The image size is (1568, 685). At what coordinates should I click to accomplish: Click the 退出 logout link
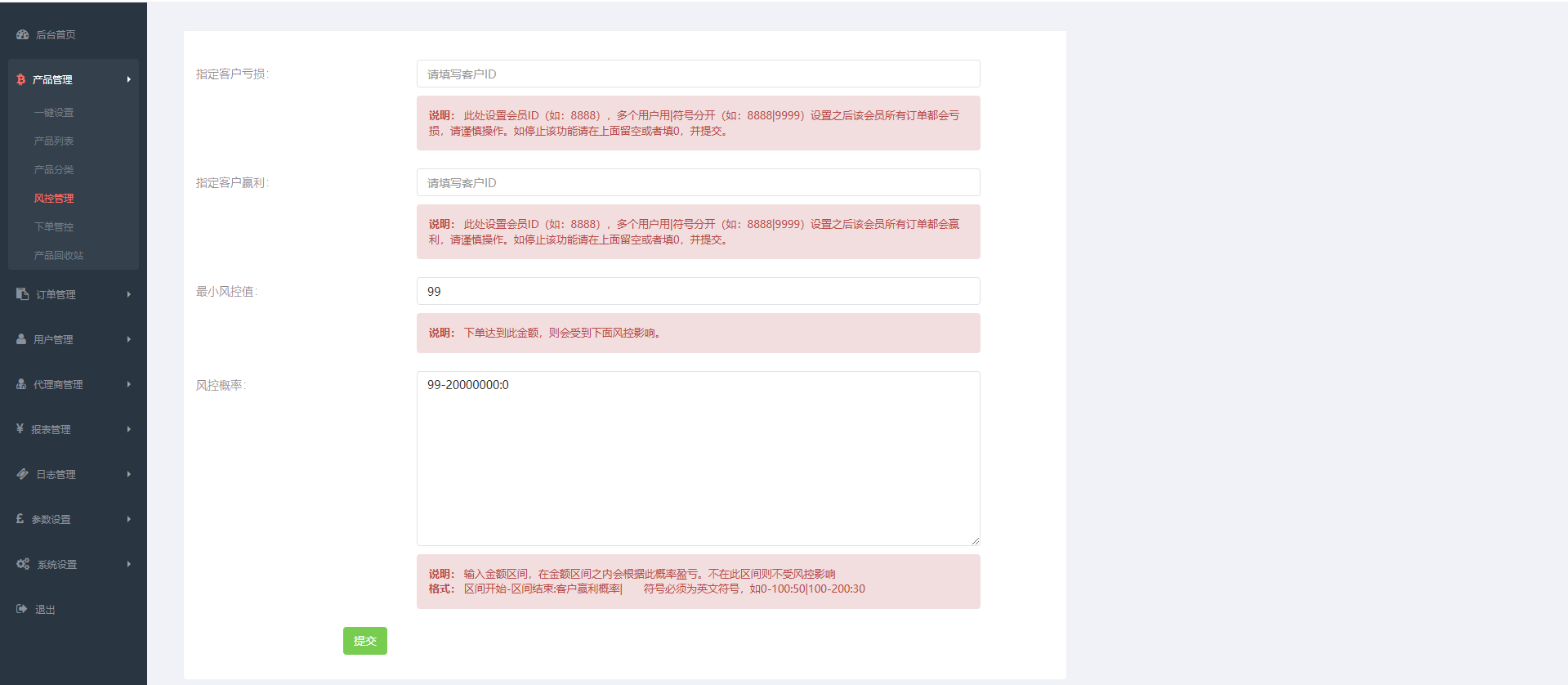coord(45,610)
